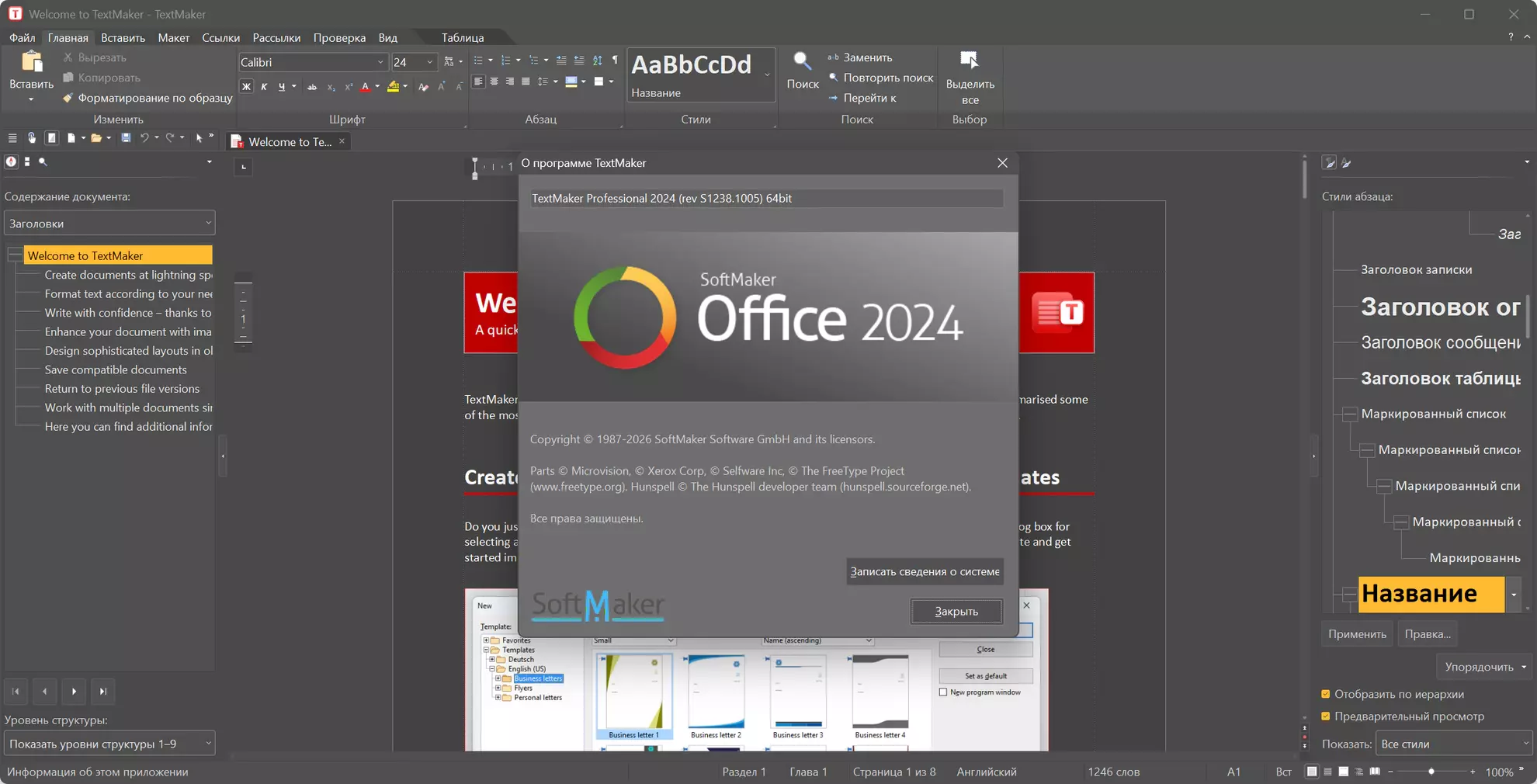The width and height of the screenshot is (1537, 784).
Task: Click the Bold (Ж) formatting icon
Action: click(246, 86)
